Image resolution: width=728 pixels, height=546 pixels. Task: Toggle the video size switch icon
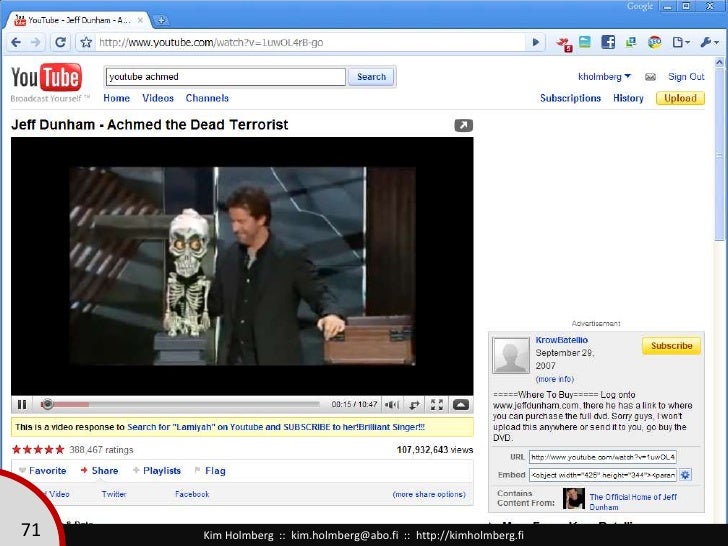click(414, 405)
